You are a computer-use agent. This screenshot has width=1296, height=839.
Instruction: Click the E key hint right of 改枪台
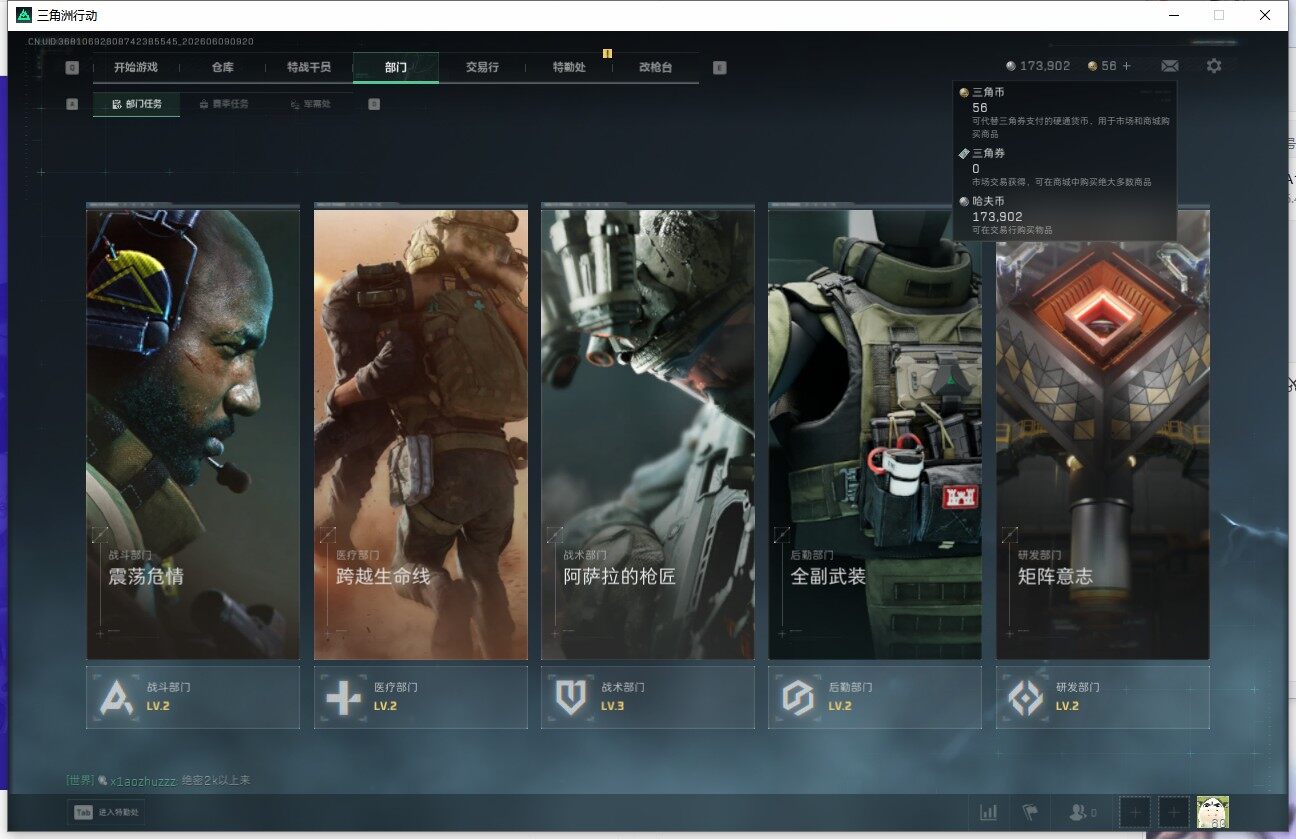pos(720,68)
